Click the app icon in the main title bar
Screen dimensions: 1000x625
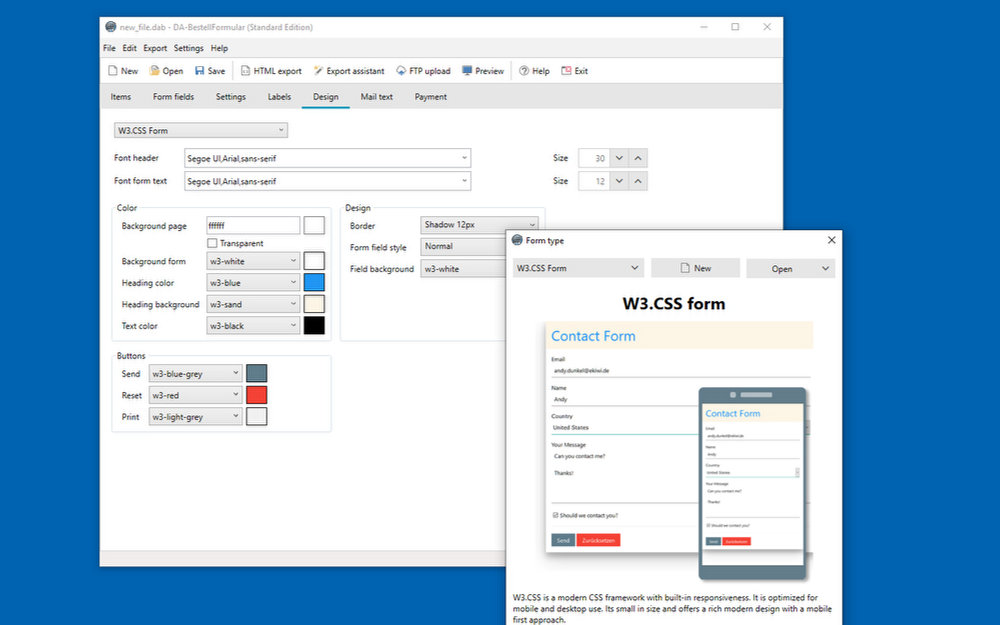[x=111, y=27]
